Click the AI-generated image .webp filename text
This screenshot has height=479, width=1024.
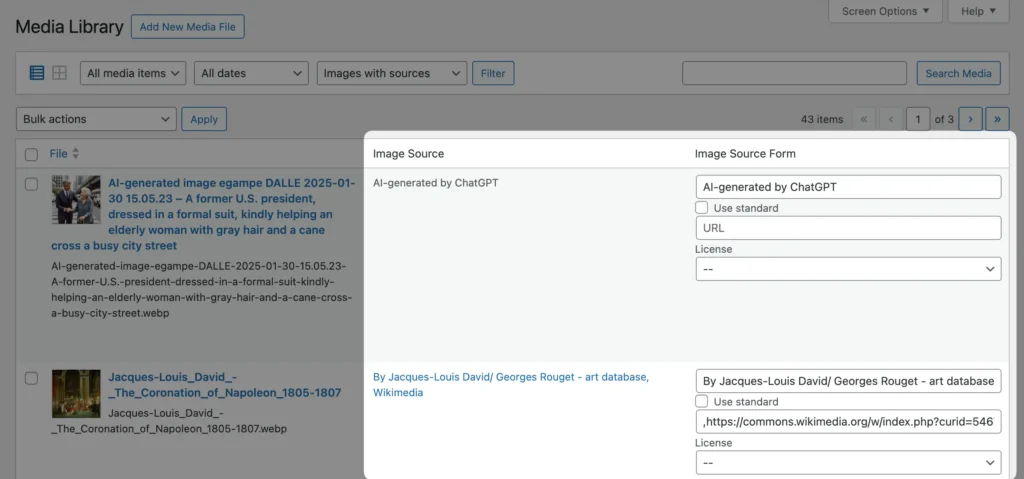202,289
